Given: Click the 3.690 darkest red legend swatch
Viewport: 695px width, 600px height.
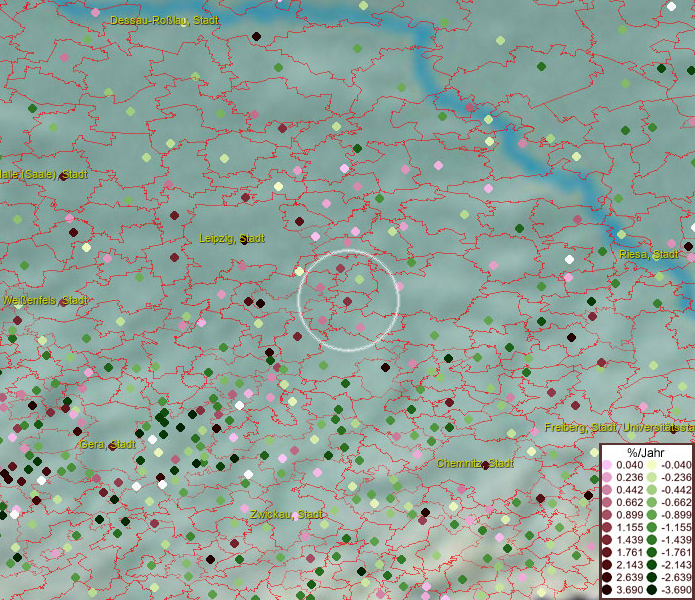Looking at the screenshot, I should click(607, 590).
